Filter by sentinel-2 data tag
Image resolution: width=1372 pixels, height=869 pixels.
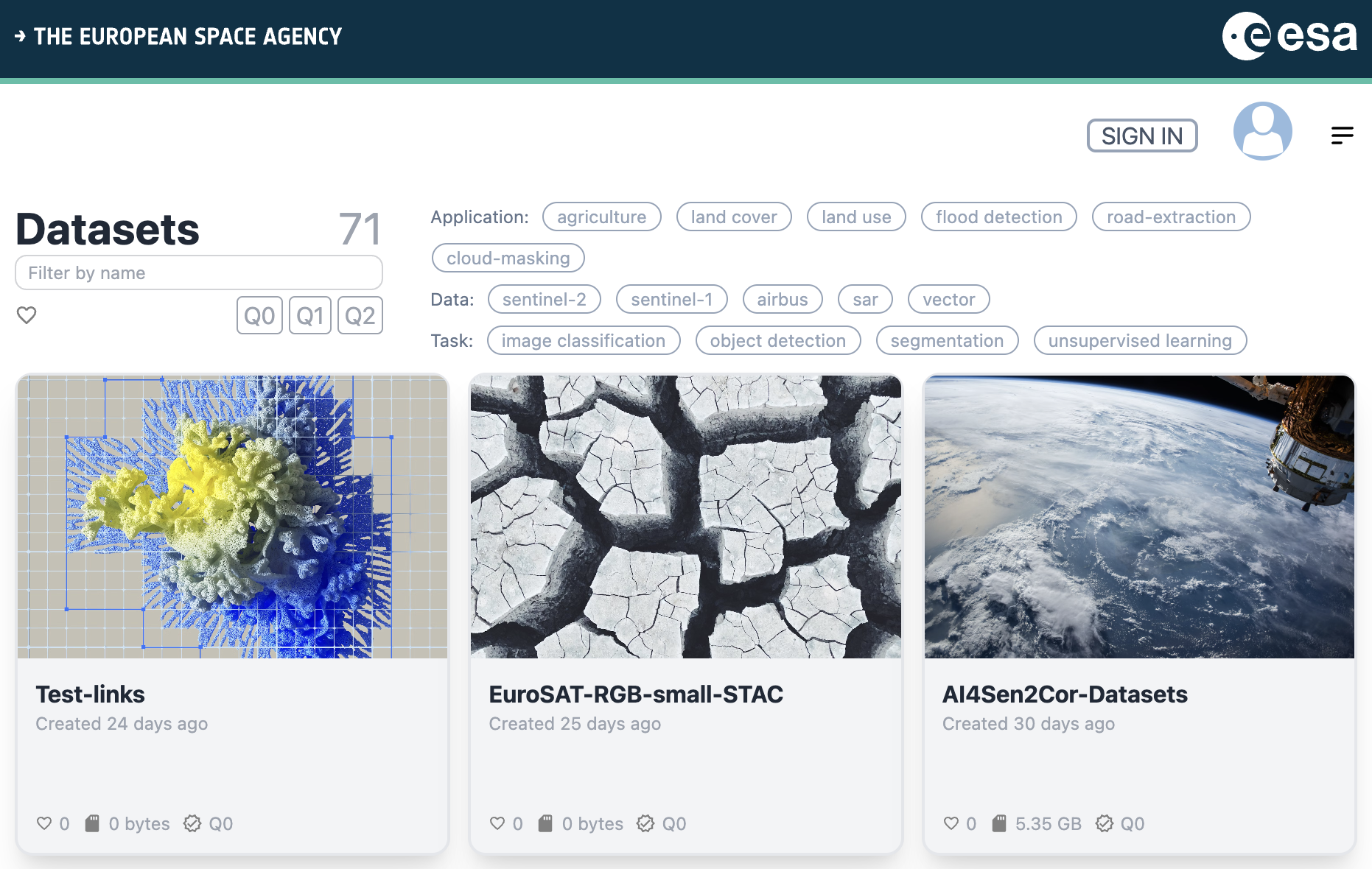(544, 300)
